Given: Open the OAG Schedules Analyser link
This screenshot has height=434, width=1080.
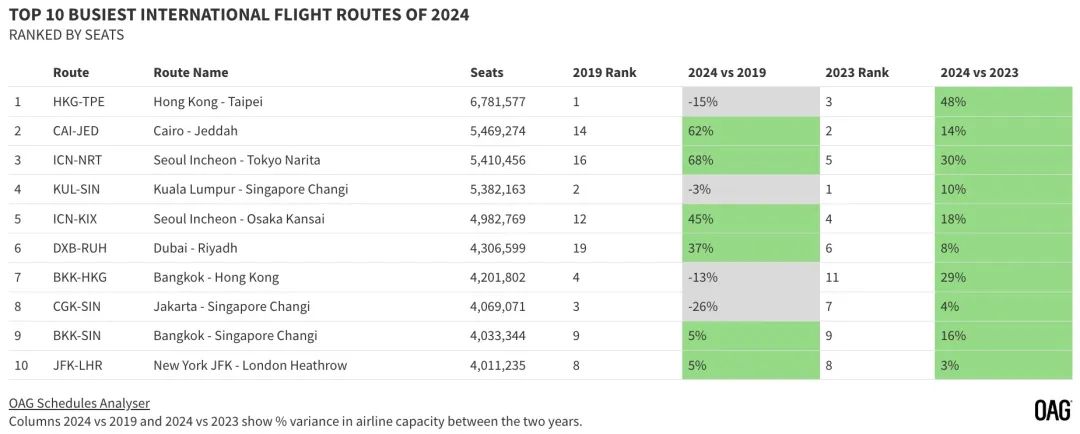Looking at the screenshot, I should (x=79, y=403).
